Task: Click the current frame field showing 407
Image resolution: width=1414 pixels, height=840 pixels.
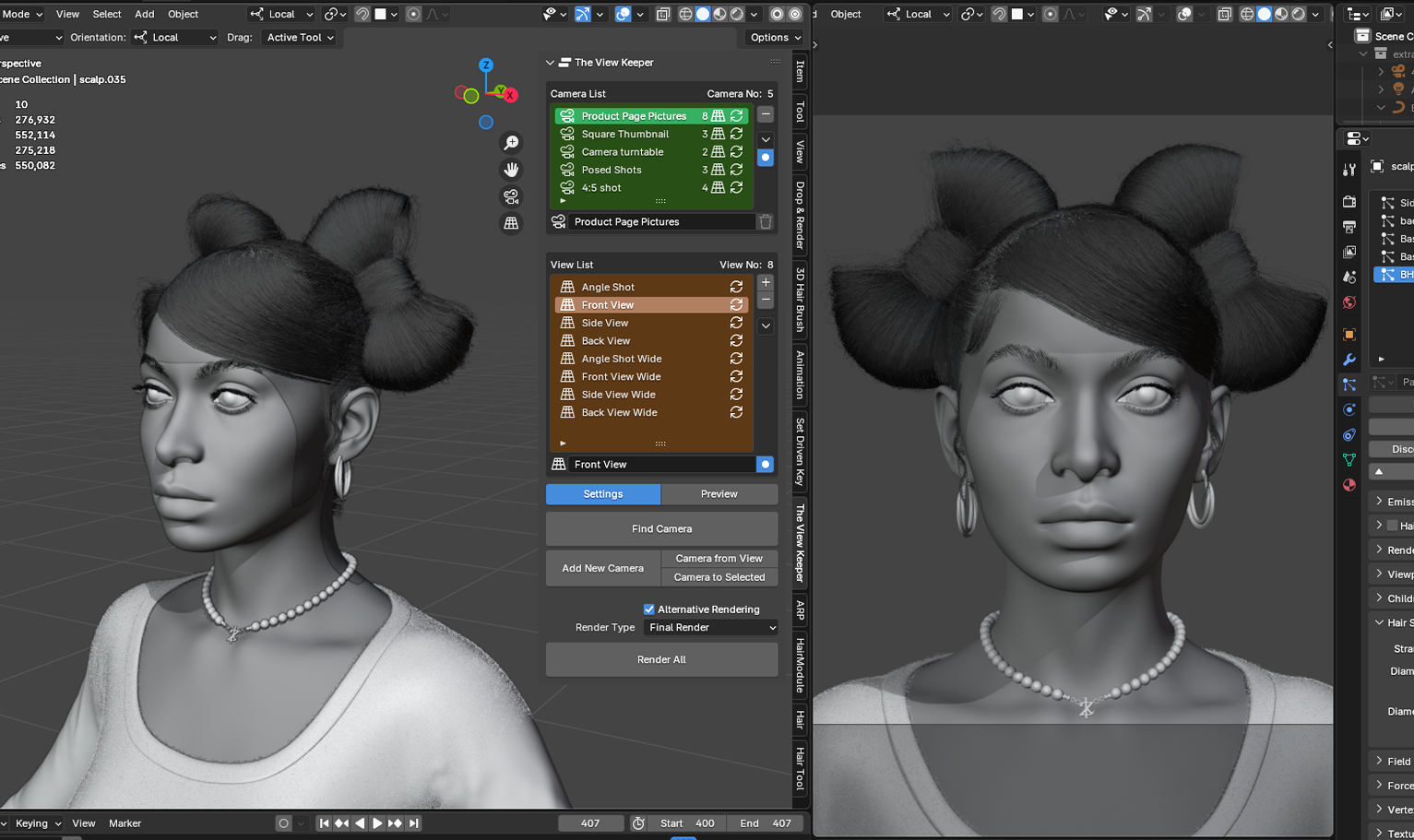Action: point(590,823)
